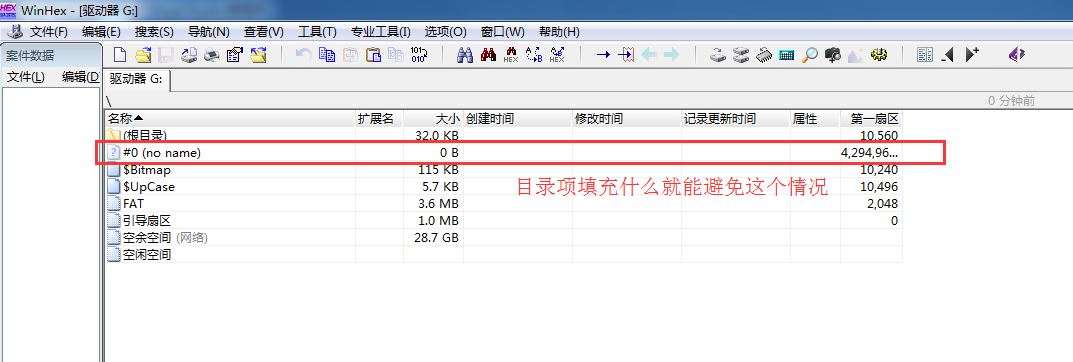Click the blue binoculars Find Text icon
Image resolution: width=1073 pixels, height=362 pixels.
465,55
